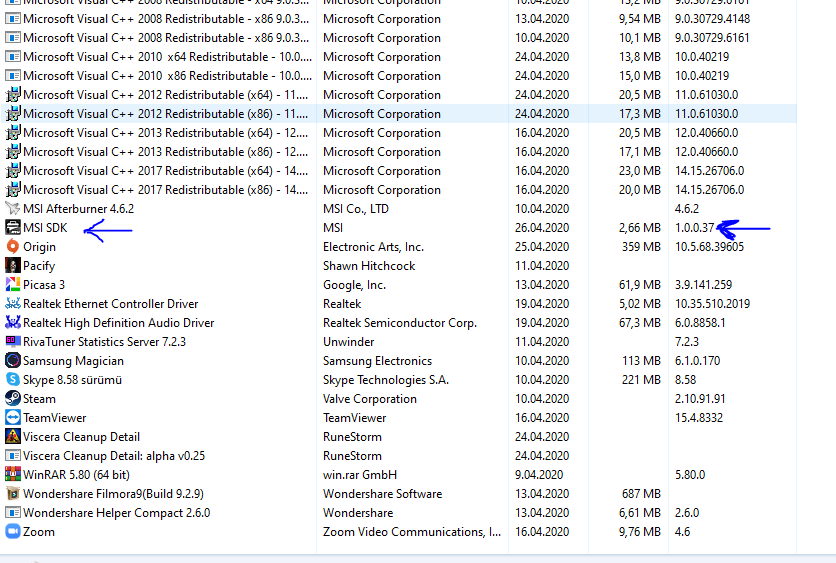Click MSI SDK version 1.0.0.37
This screenshot has width=836, height=563.
click(x=694, y=228)
